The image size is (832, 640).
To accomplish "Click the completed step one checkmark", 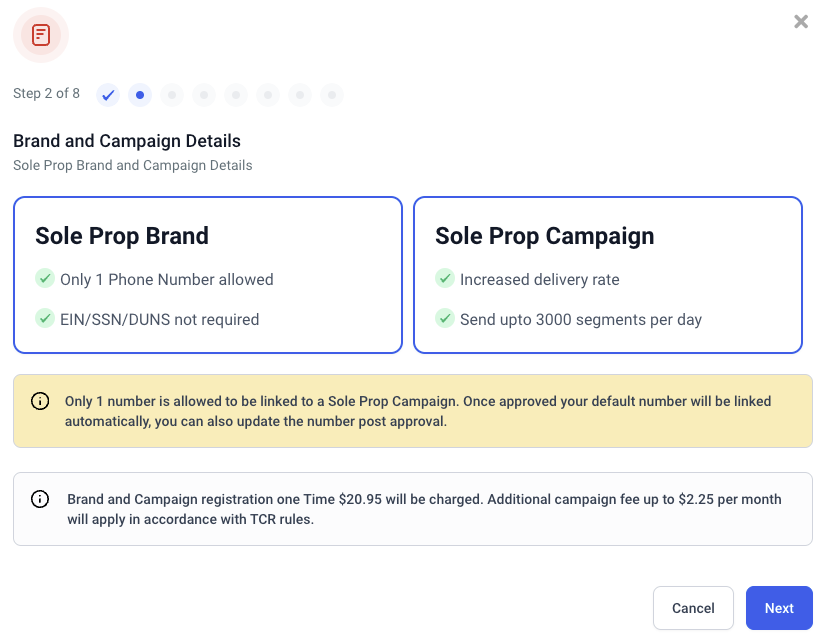I will click(x=108, y=95).
